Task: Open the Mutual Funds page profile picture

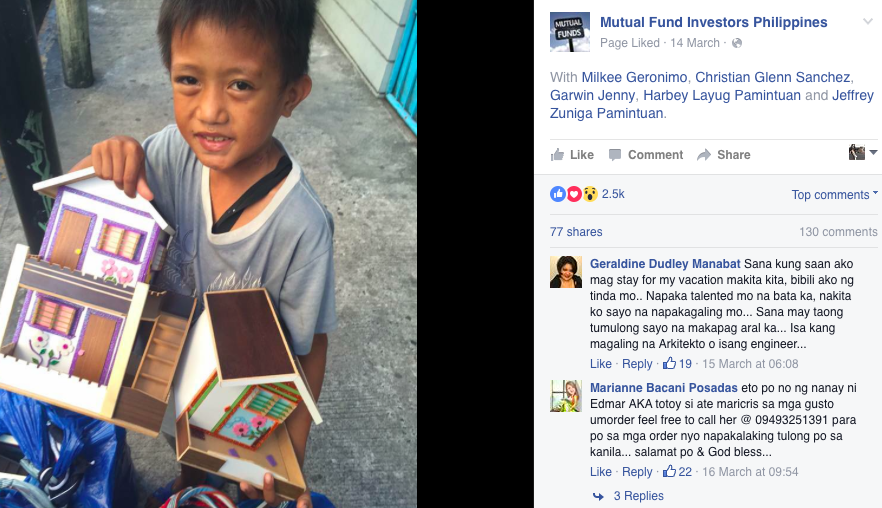Action: [x=570, y=32]
